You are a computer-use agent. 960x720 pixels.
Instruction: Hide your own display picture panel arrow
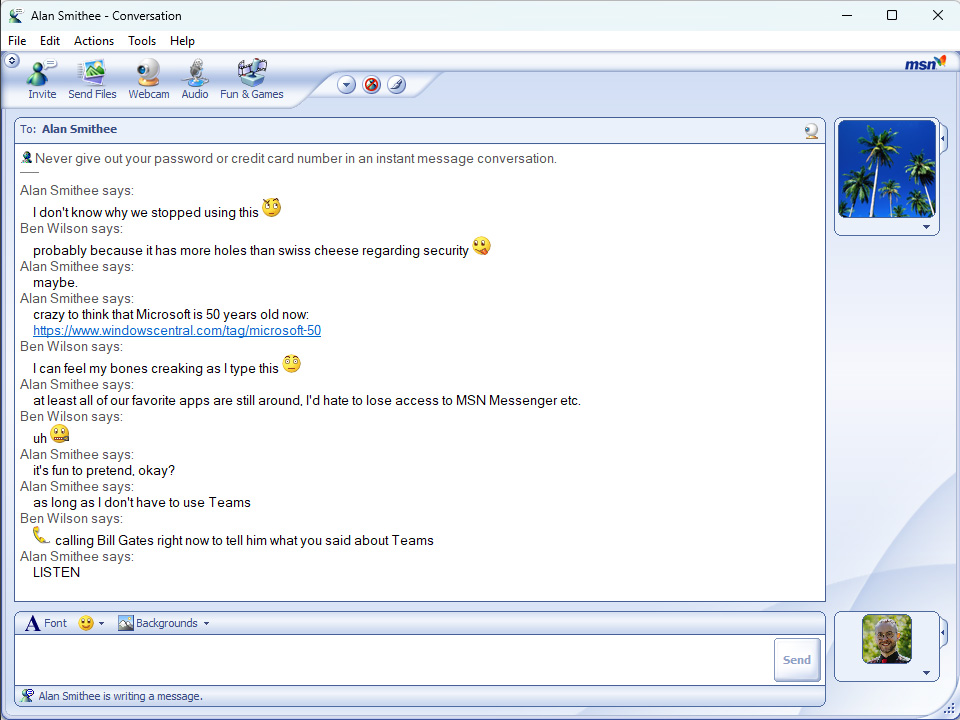tap(943, 632)
